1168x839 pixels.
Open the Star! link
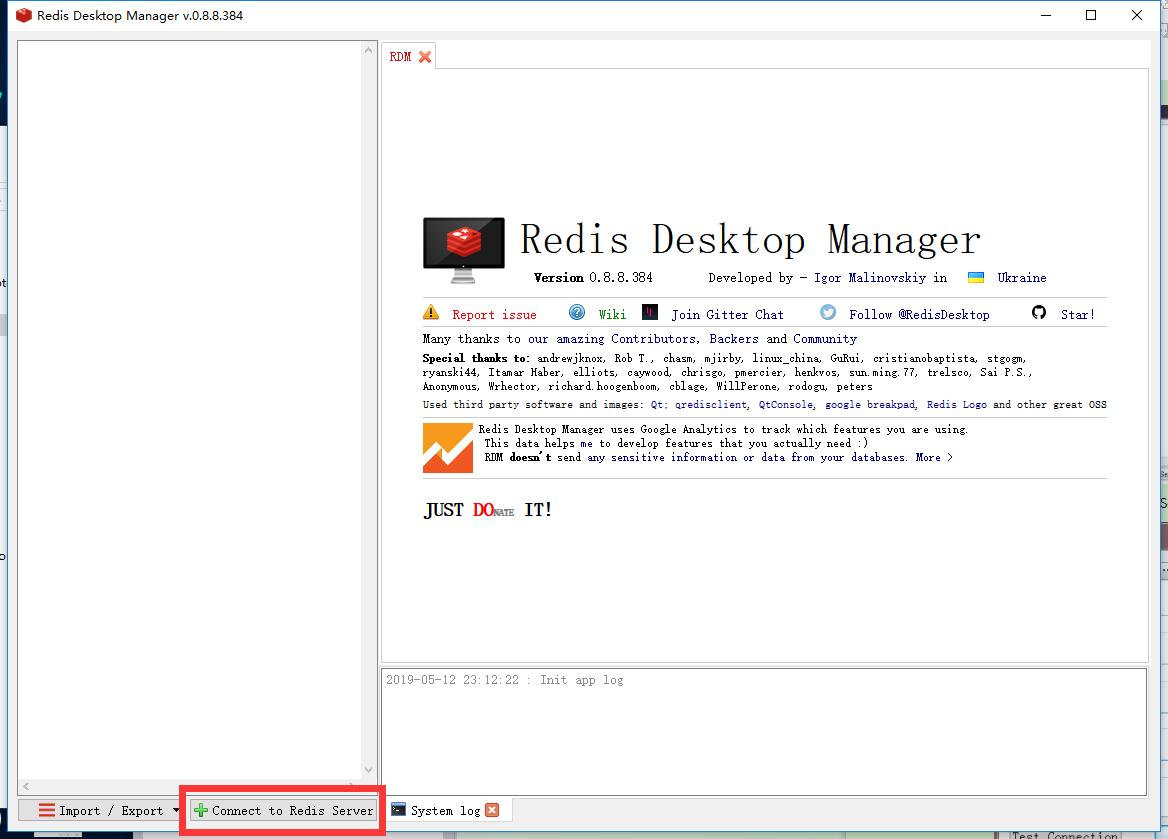point(1077,315)
